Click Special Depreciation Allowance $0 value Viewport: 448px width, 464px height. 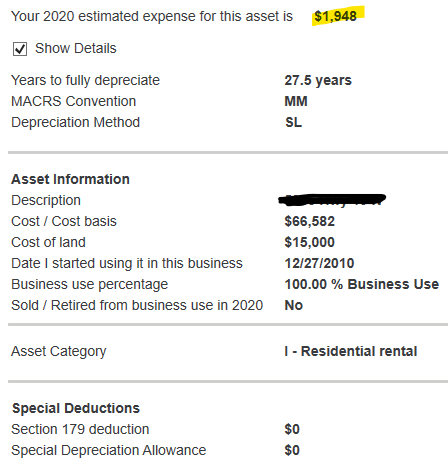pyautogui.click(x=292, y=450)
